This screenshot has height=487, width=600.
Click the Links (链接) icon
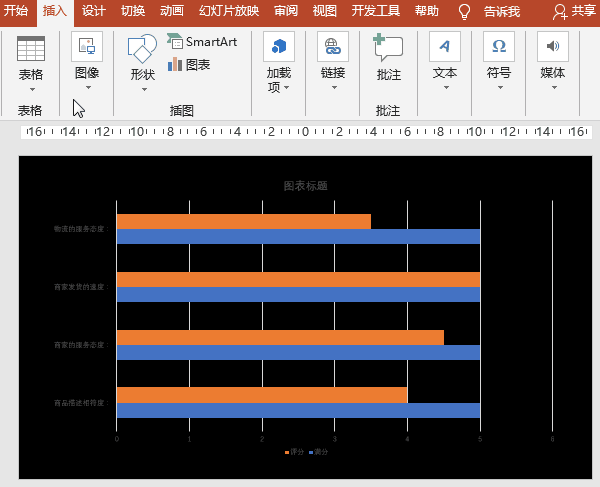(333, 47)
